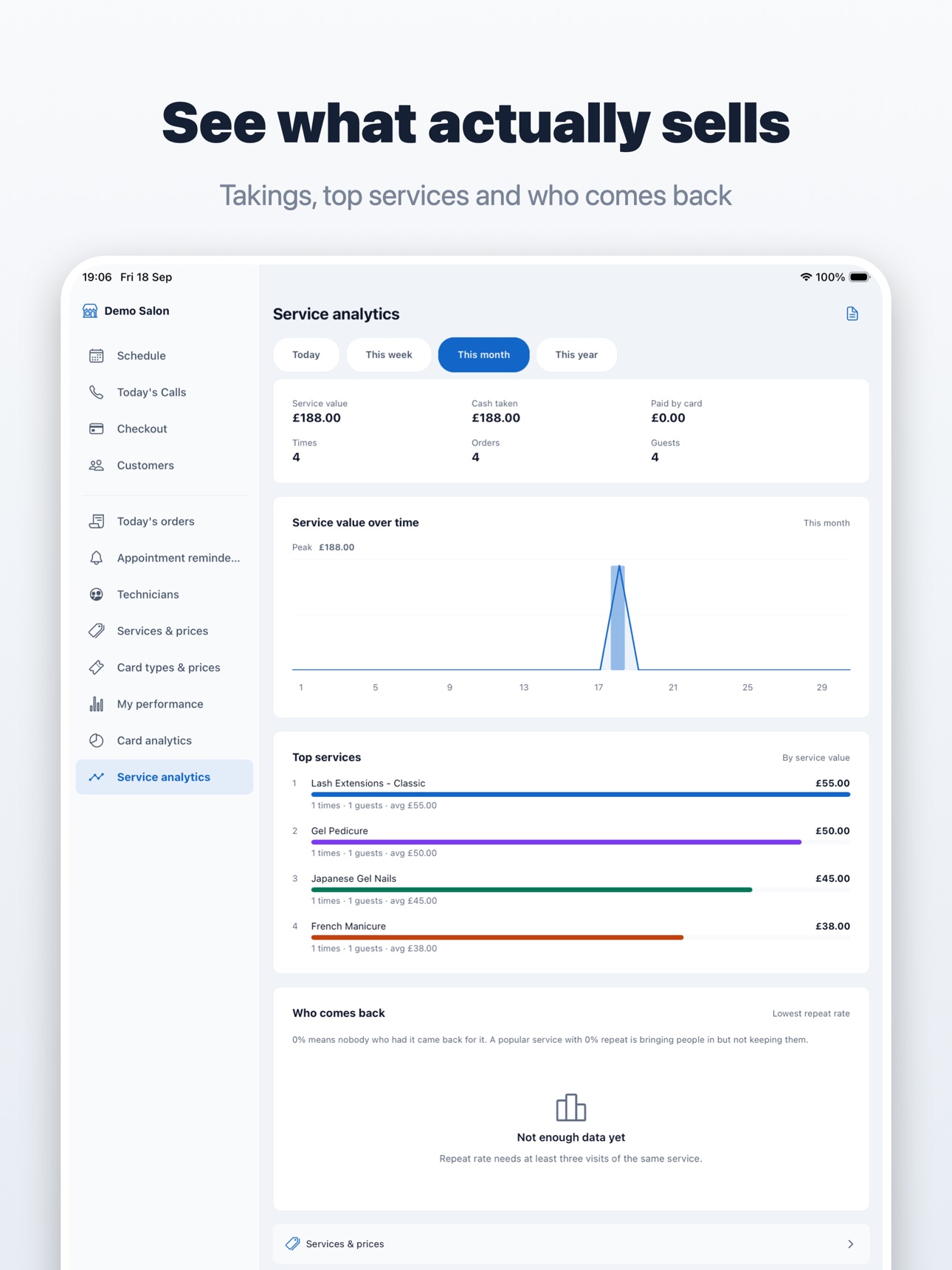Click the Card analytics pie icon
The height and width of the screenshot is (1270, 952).
coord(97,740)
